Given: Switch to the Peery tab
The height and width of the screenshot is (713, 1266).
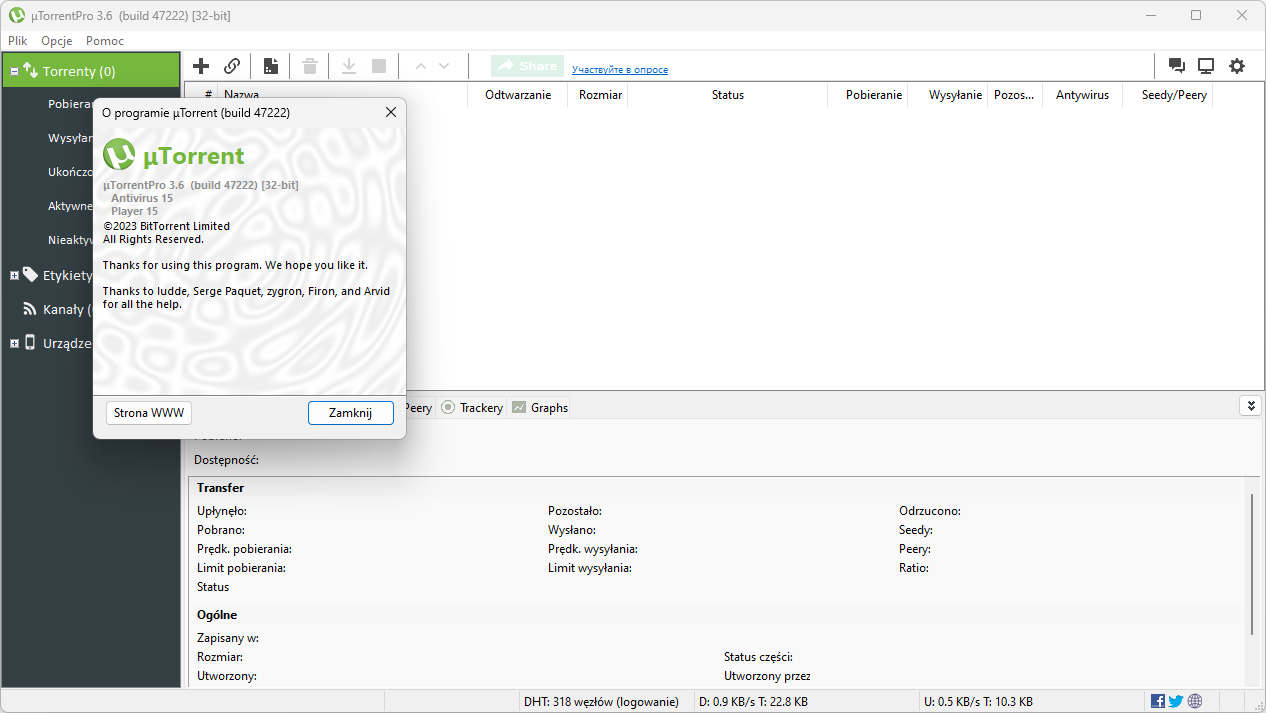Looking at the screenshot, I should click(418, 407).
